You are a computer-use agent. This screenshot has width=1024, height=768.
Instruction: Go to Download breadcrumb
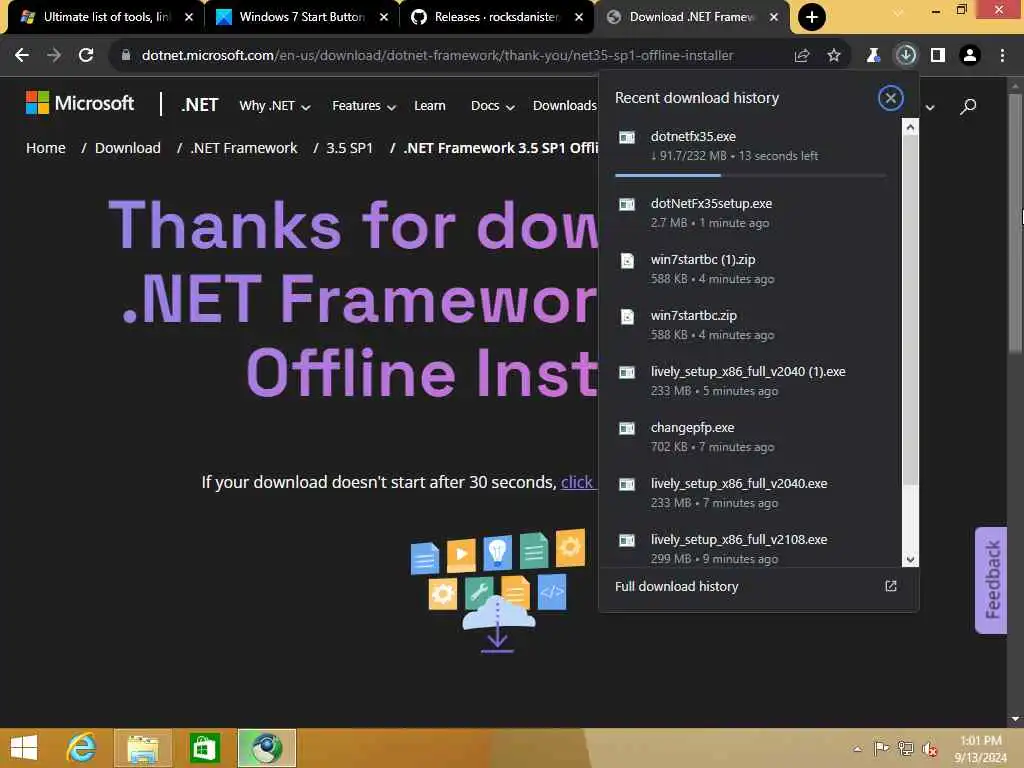coord(128,148)
